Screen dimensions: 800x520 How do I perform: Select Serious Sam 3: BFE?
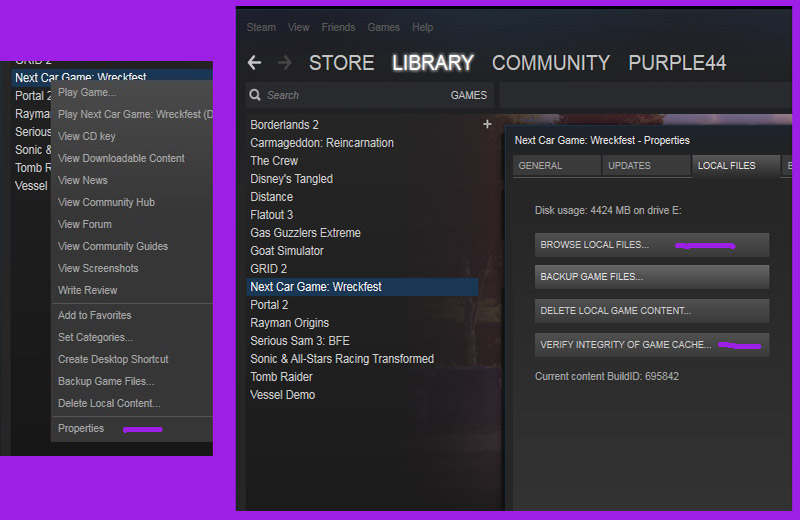click(299, 341)
